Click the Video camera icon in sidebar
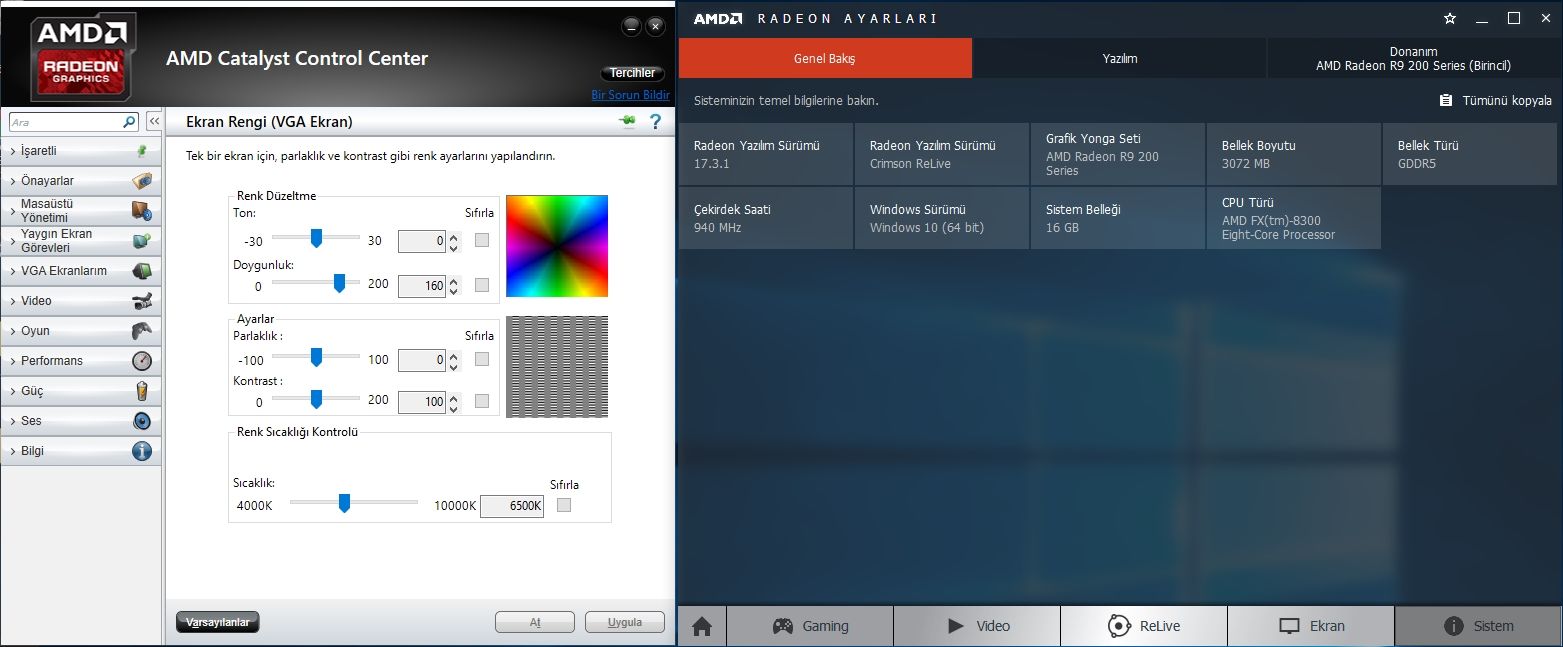The width and height of the screenshot is (1563, 647). click(142, 301)
